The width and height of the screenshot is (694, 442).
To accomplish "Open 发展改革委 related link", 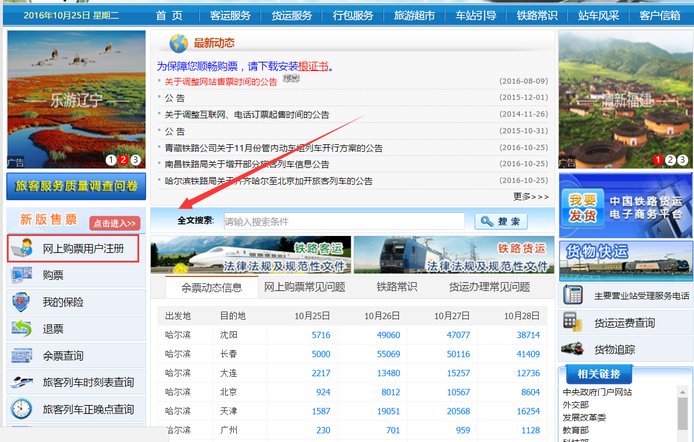I will [584, 417].
